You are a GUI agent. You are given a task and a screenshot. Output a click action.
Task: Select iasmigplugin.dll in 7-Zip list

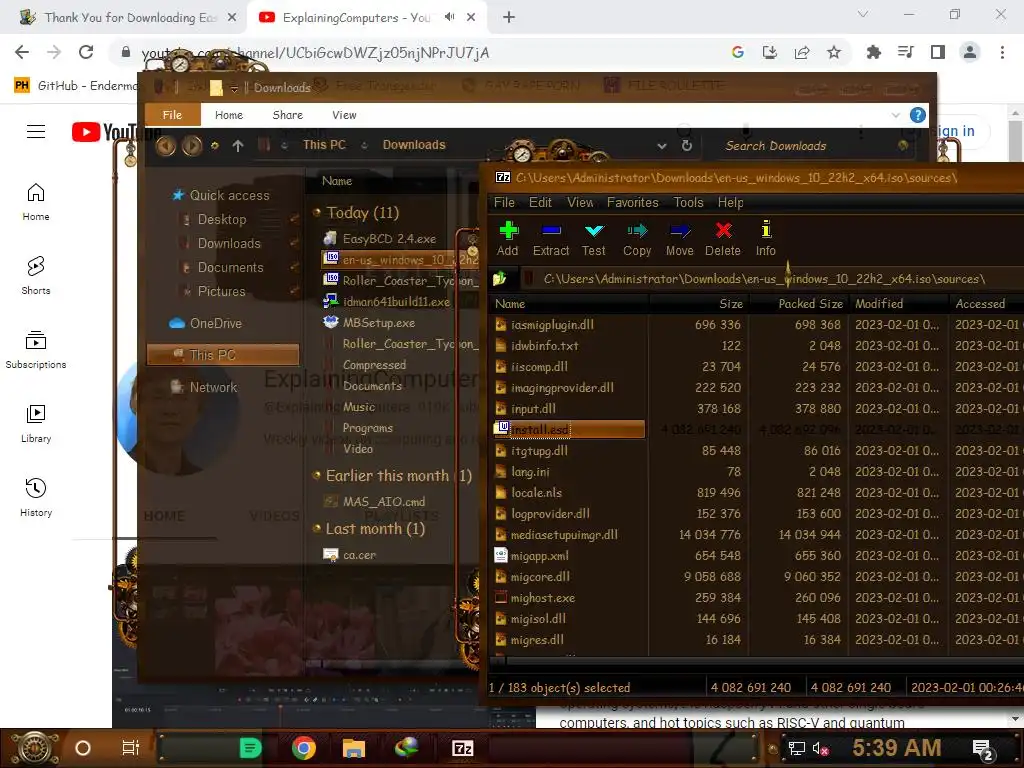pyautogui.click(x=552, y=325)
